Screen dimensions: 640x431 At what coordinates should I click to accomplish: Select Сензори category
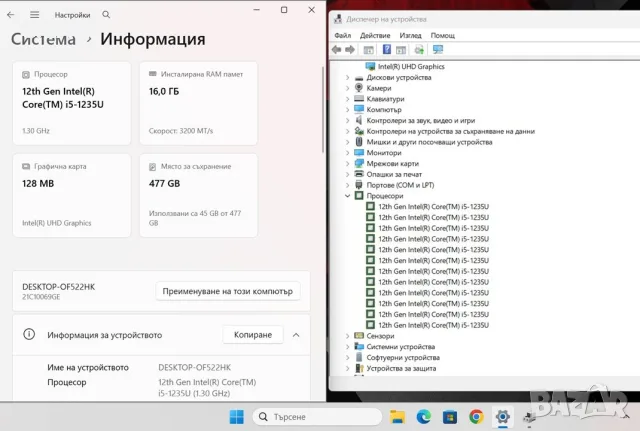point(380,336)
